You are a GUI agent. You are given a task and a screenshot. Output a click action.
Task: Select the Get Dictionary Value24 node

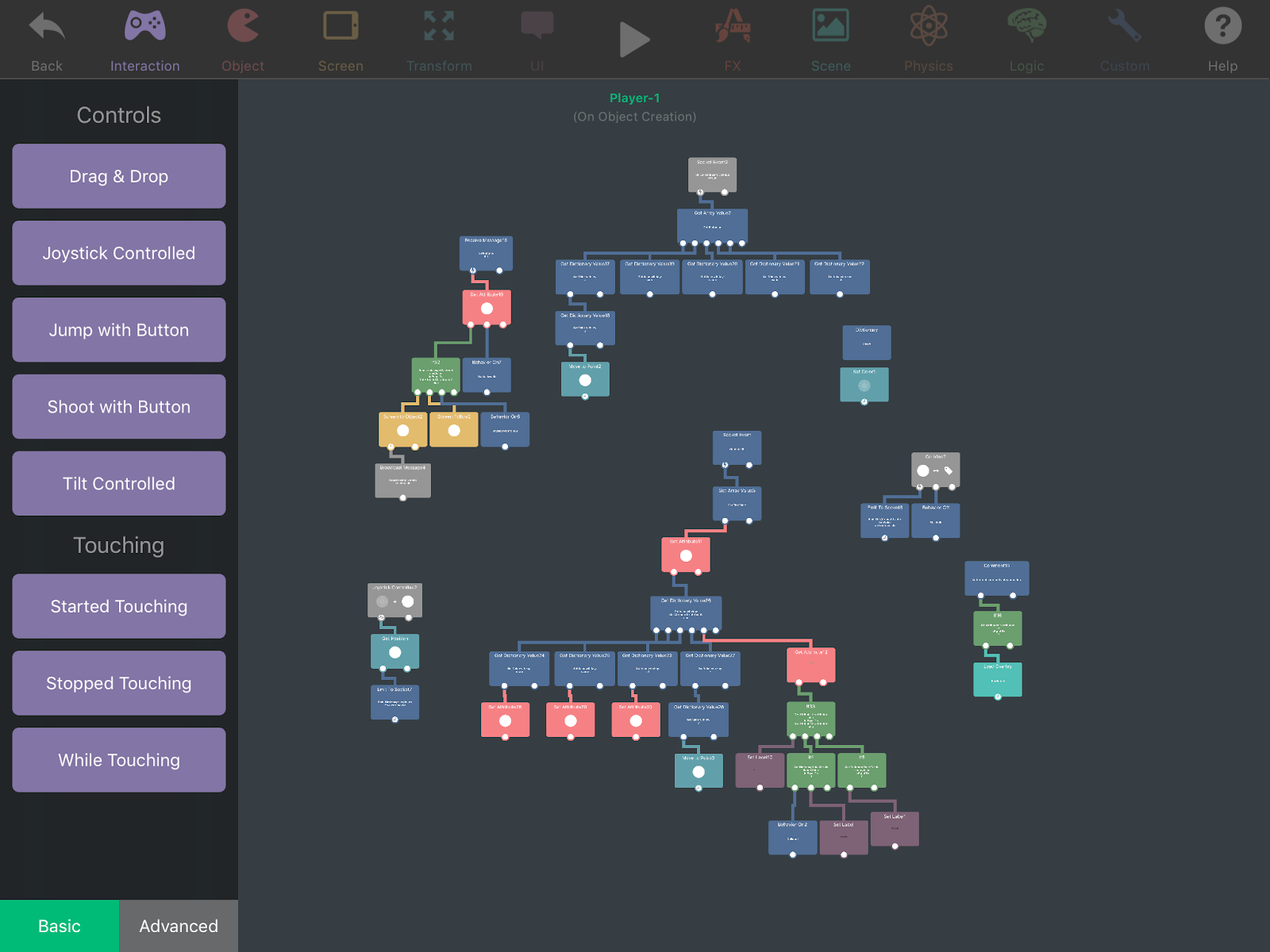coord(519,670)
